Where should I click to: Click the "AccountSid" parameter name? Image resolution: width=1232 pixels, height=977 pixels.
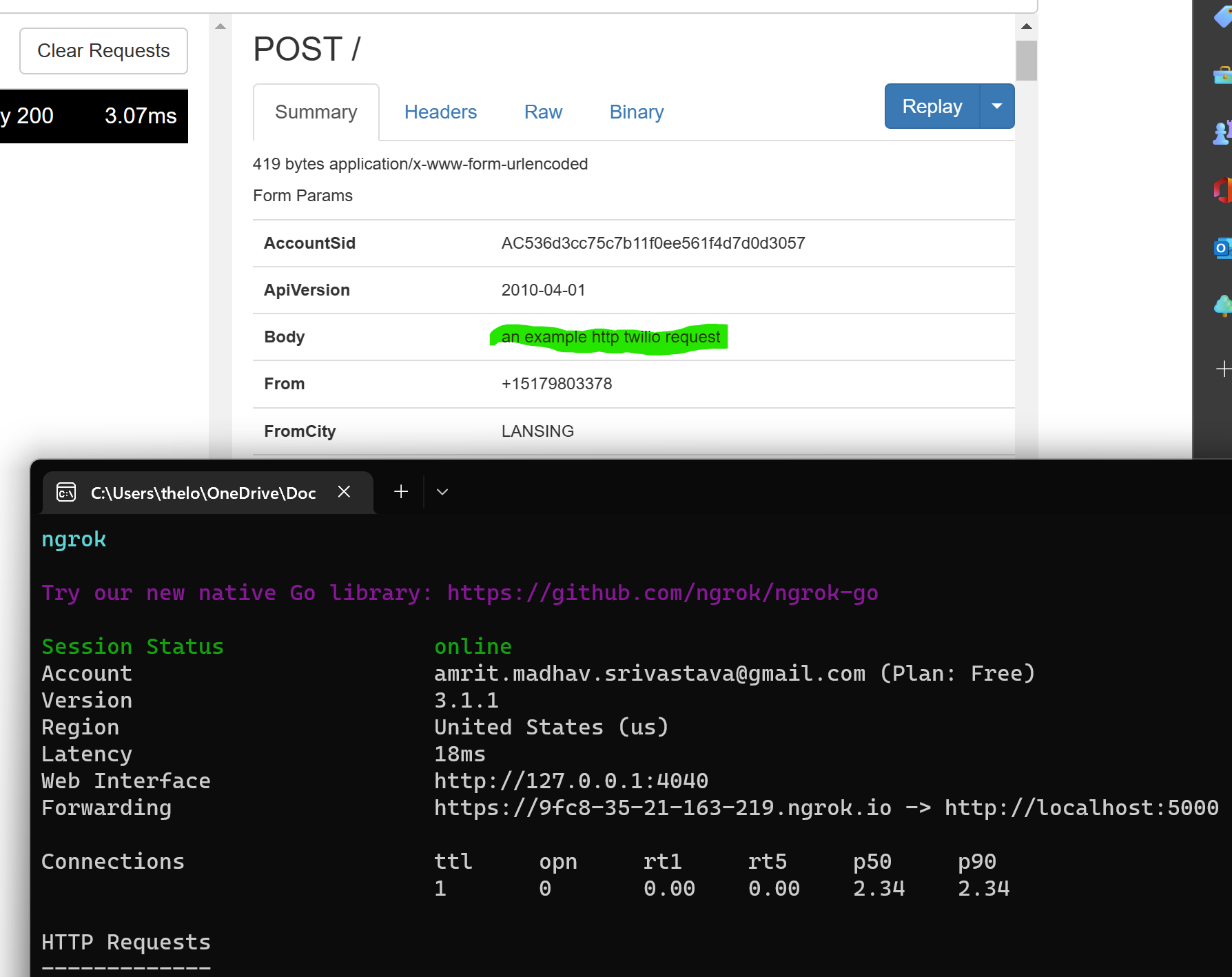pos(309,243)
